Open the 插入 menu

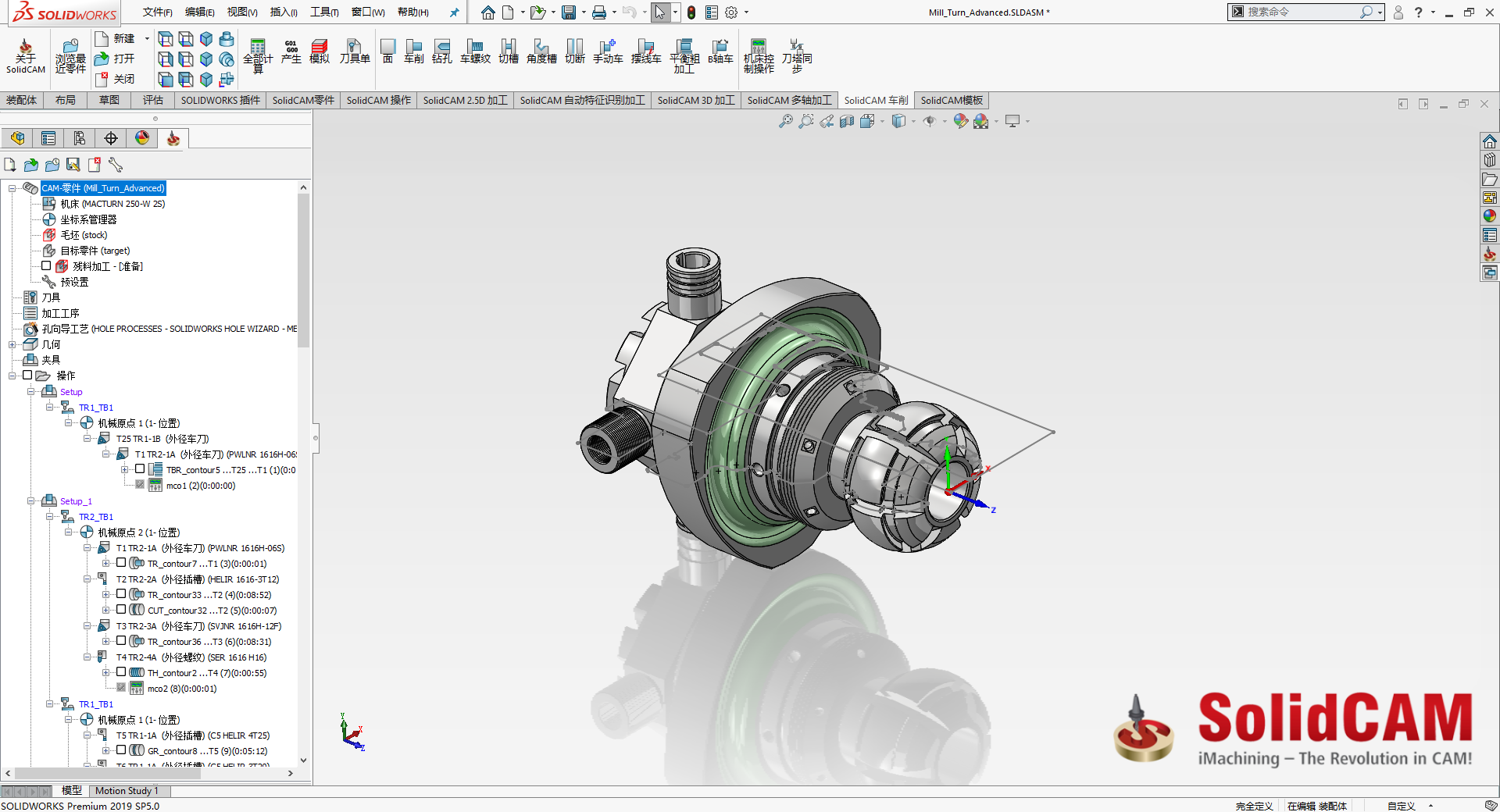[x=284, y=12]
